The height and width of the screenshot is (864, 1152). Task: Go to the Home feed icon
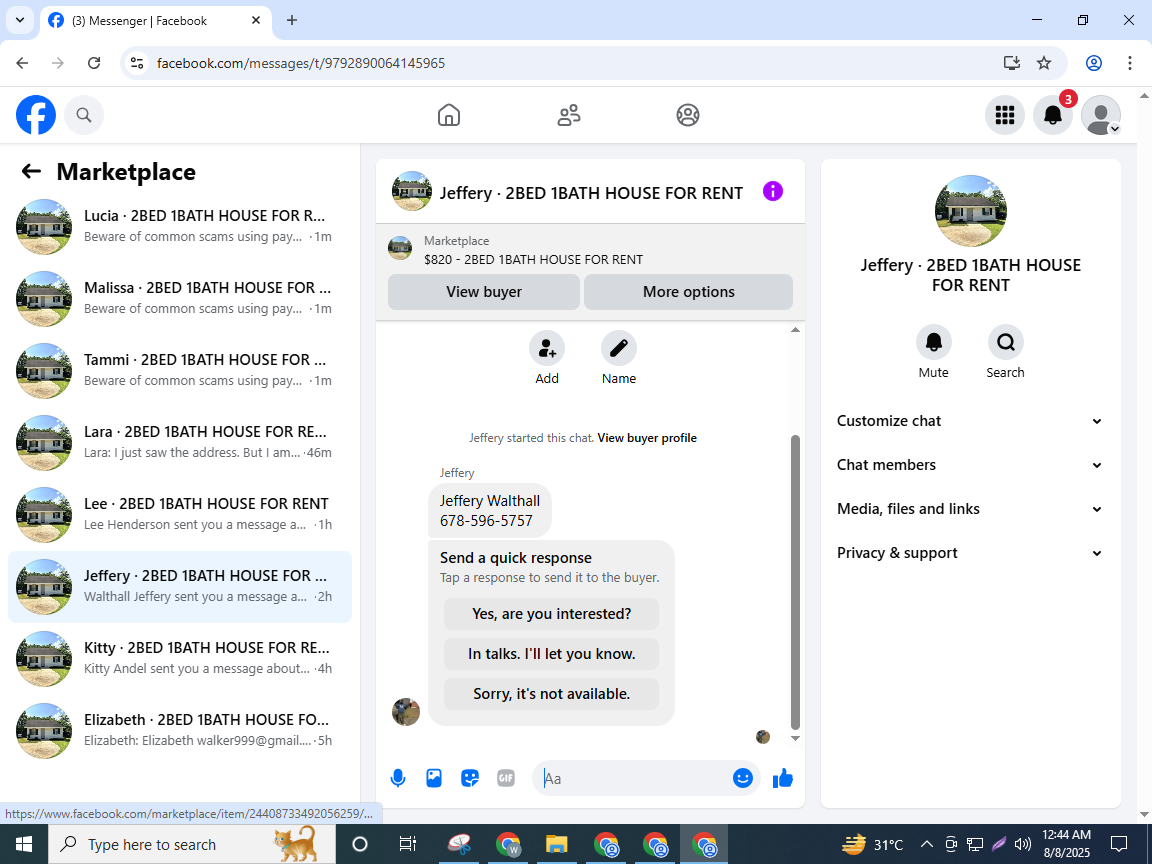[448, 115]
